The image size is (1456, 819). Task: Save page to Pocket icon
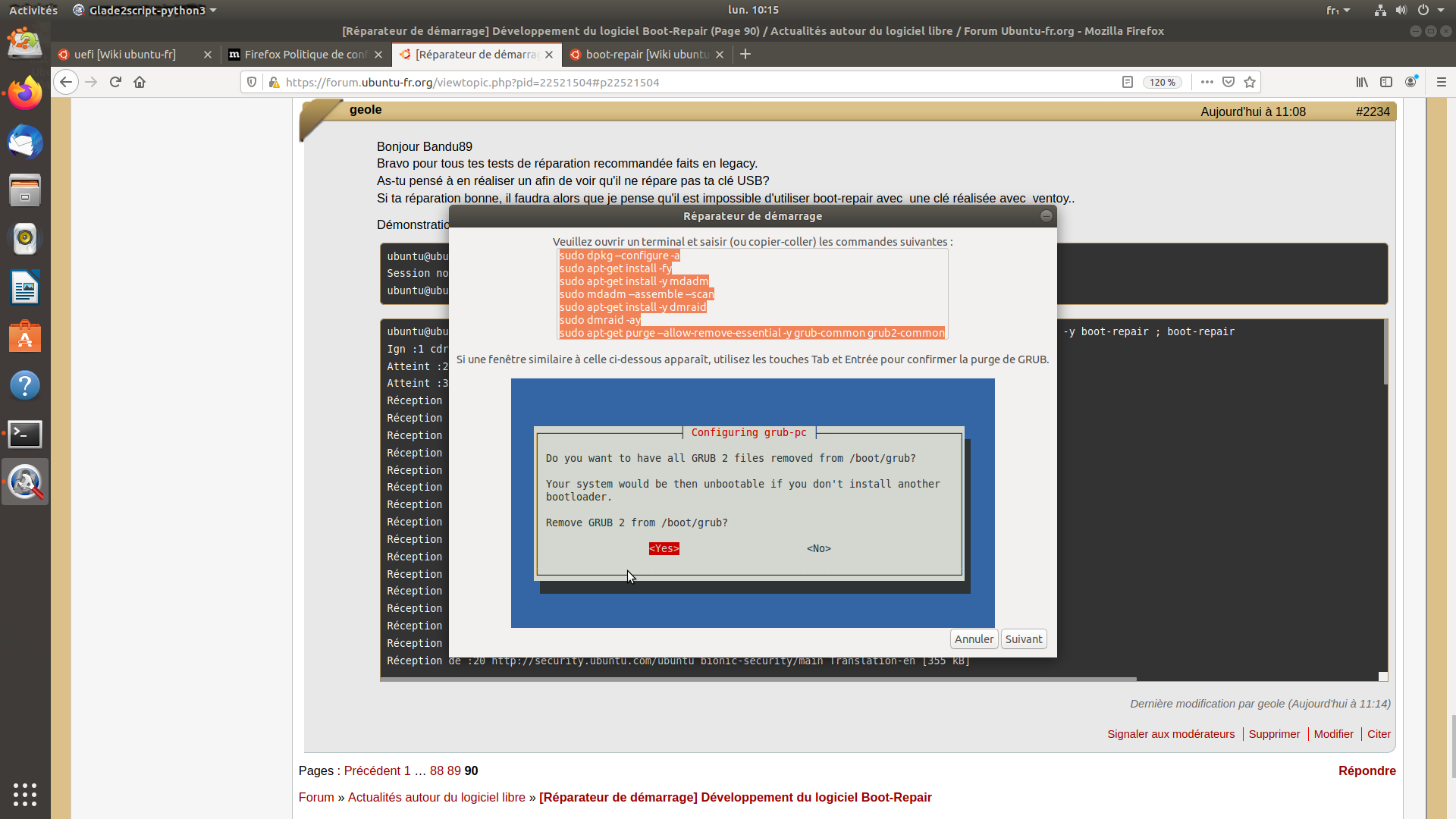tap(1228, 82)
